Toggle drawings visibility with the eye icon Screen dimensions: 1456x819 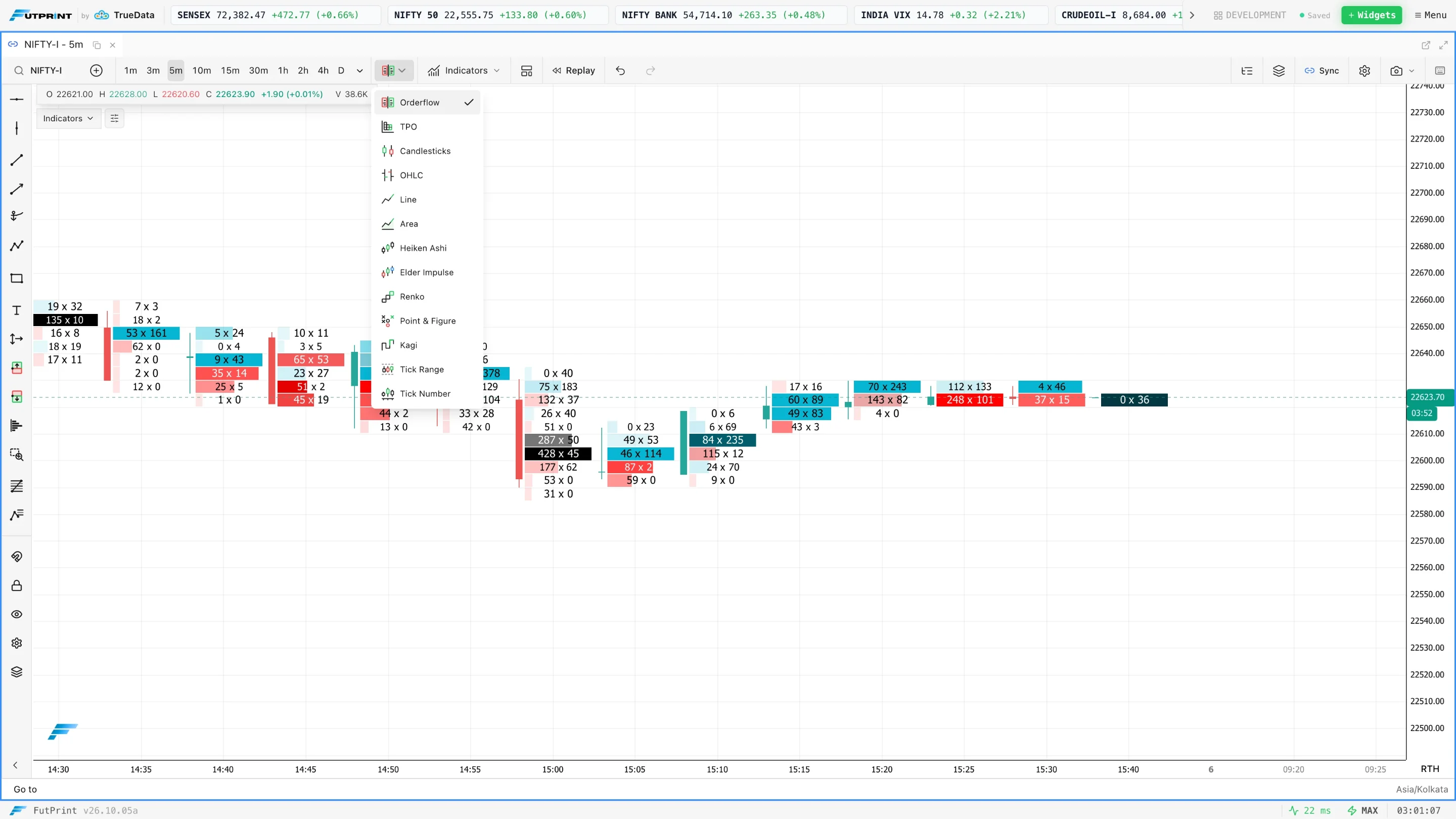coord(16,614)
